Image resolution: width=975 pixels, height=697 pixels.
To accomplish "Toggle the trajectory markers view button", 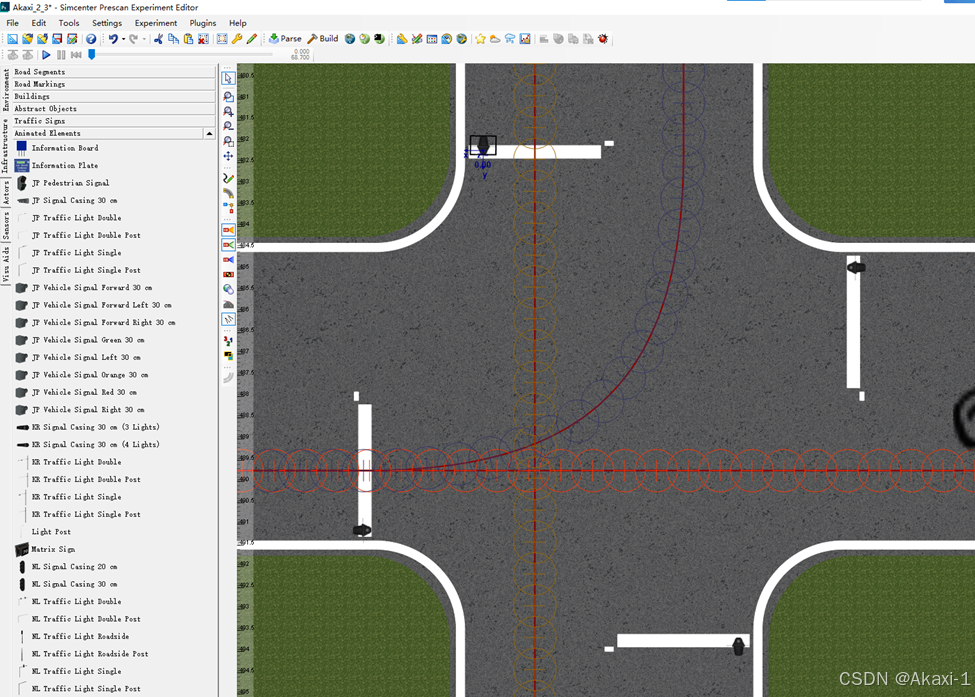I will pyautogui.click(x=228, y=319).
